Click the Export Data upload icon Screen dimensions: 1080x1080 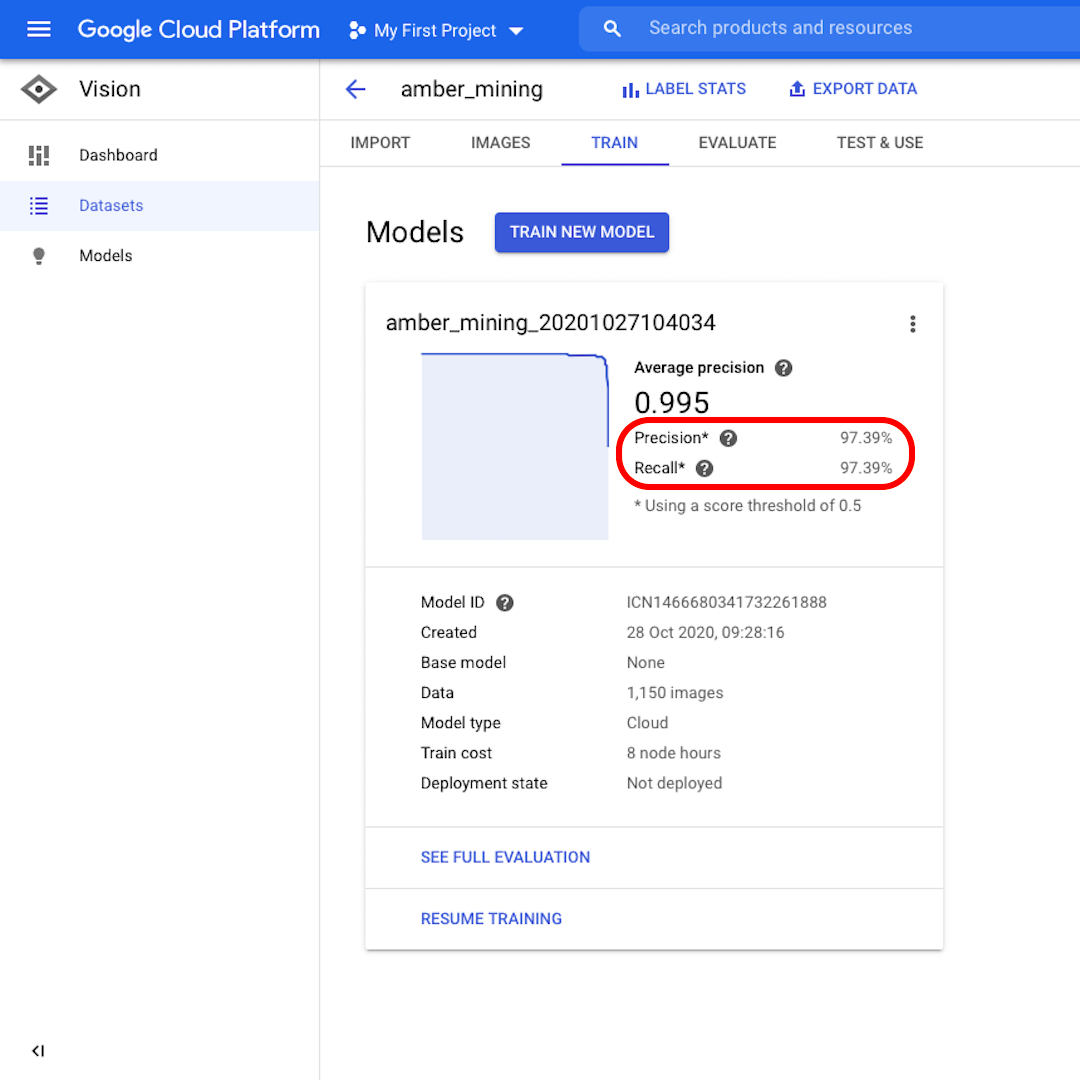(797, 89)
